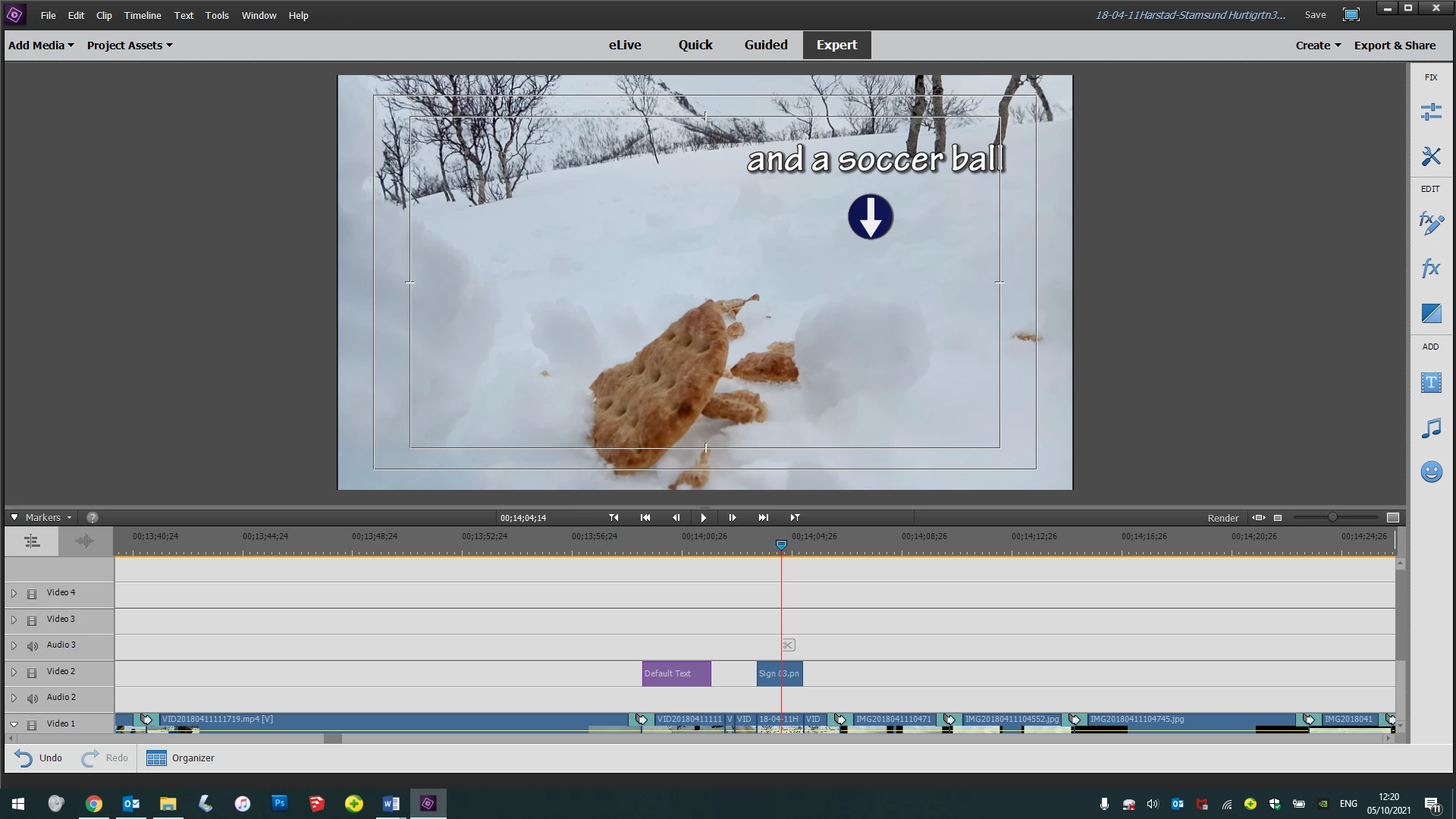Toggle Audio 3 track mute speaker
The image size is (1456, 819).
(32, 646)
